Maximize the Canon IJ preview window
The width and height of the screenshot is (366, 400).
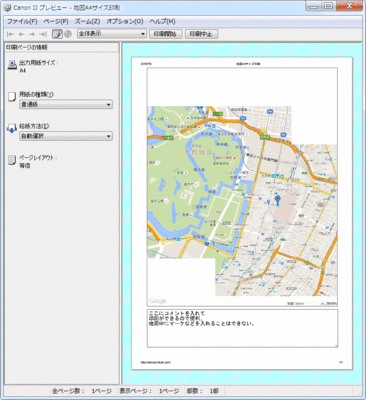[x=329, y=6]
